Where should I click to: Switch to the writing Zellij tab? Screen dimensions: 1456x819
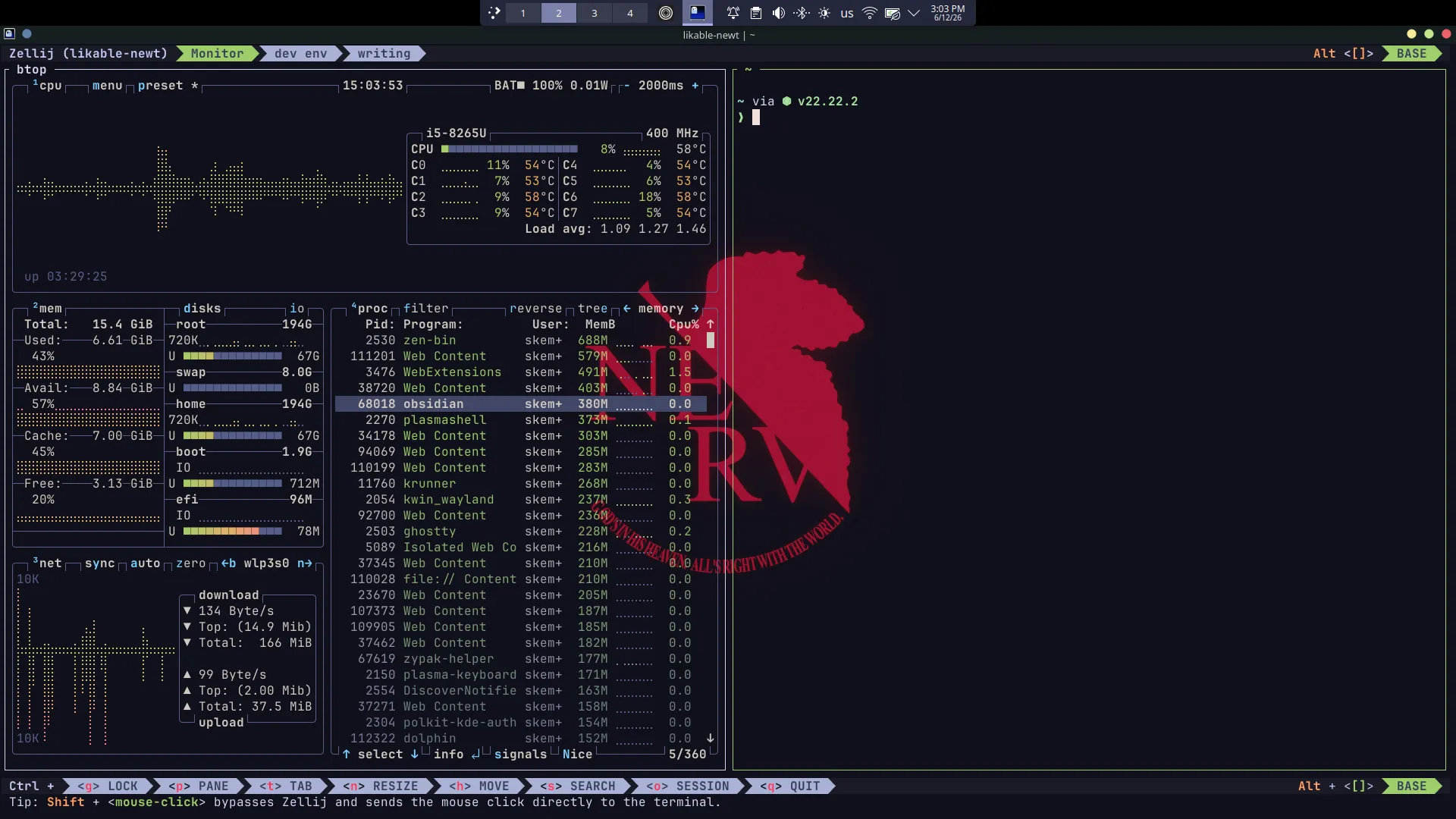[384, 53]
